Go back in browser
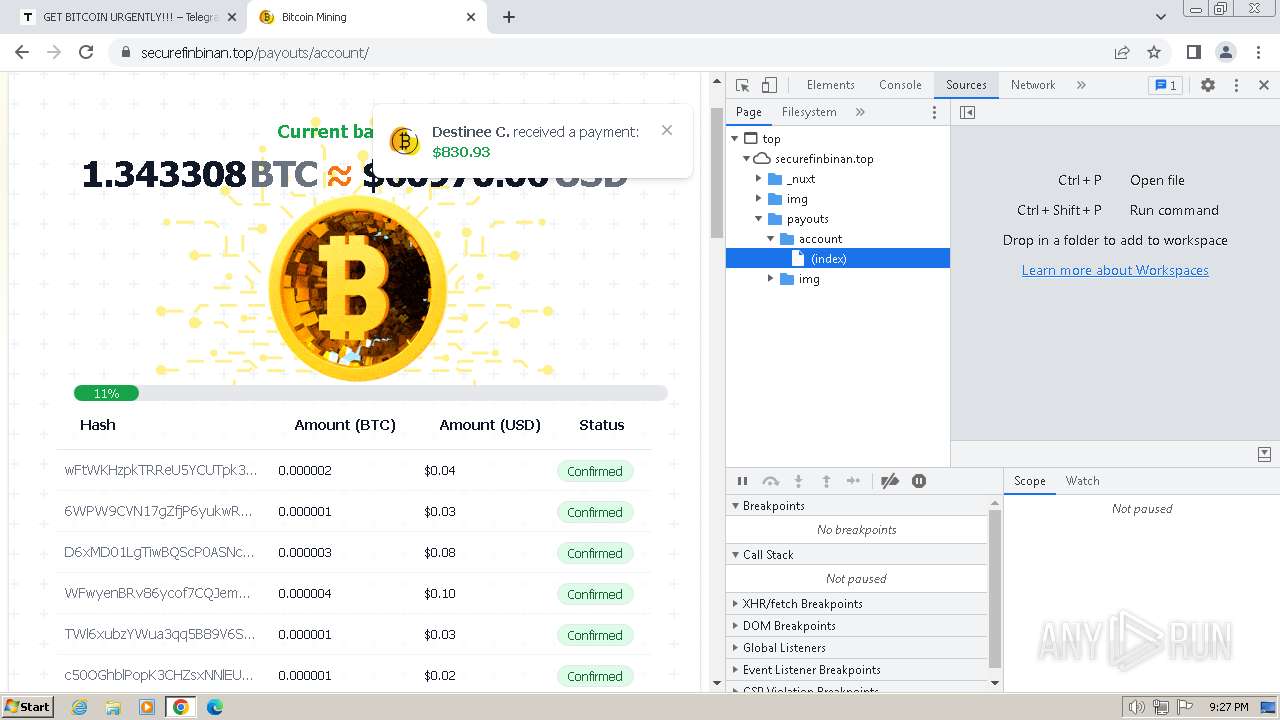The image size is (1280, 720). click(x=22, y=52)
